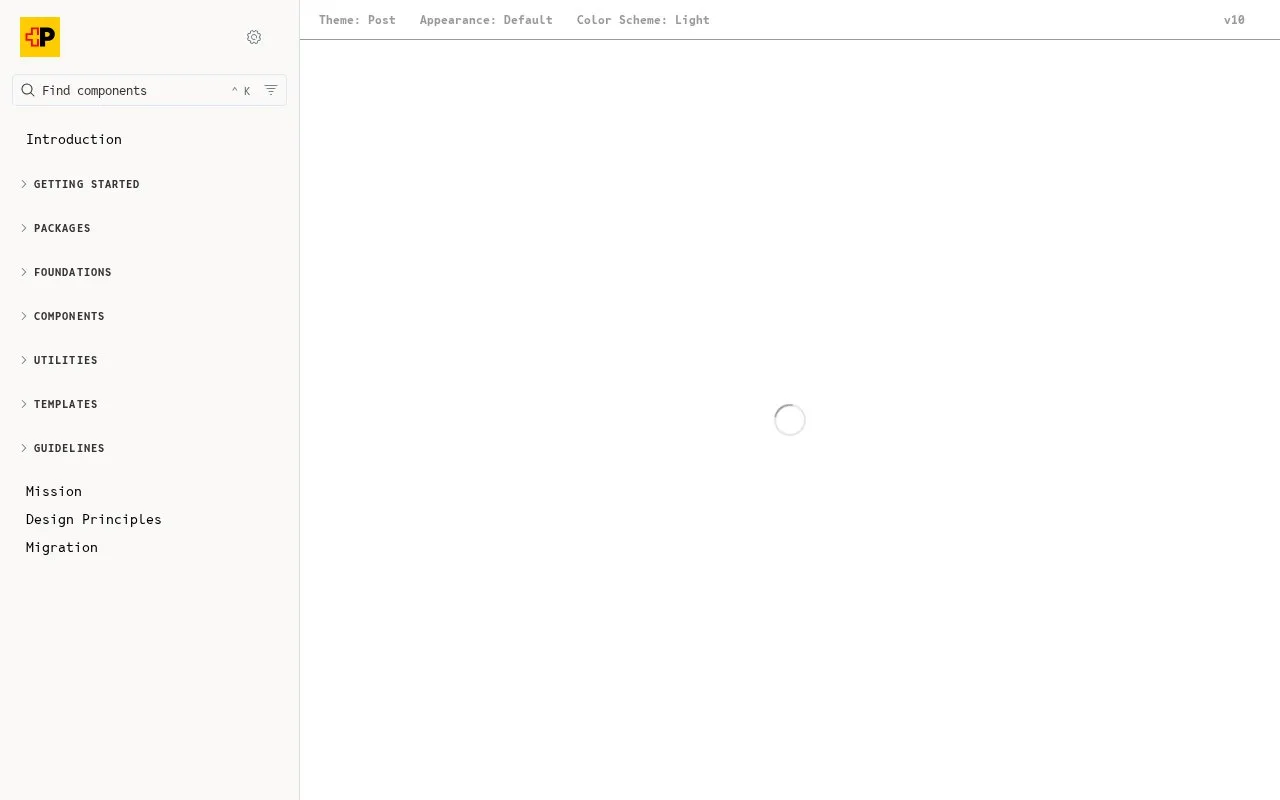The height and width of the screenshot is (800, 1280).
Task: Open the Mission page
Action: click(x=54, y=491)
